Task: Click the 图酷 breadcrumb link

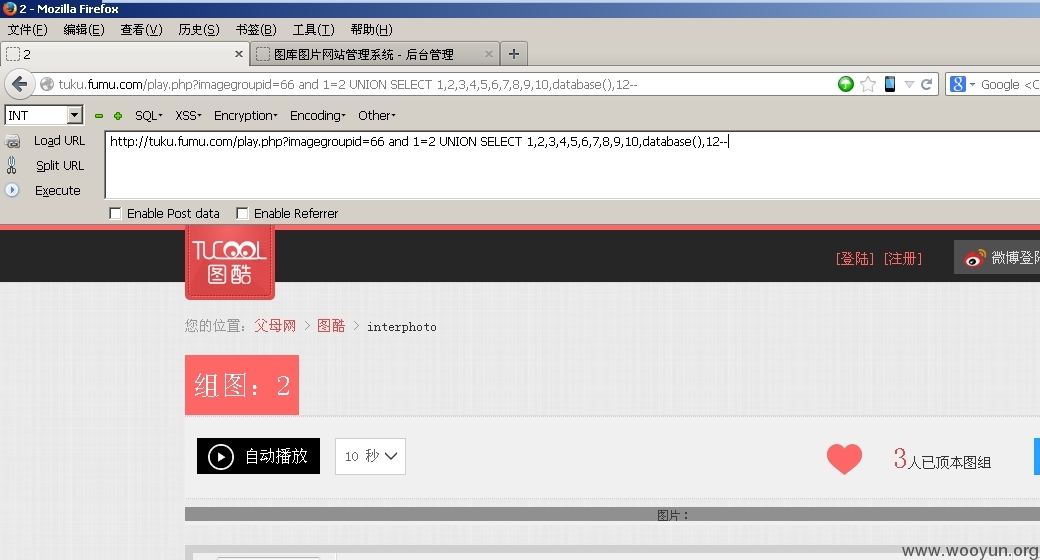Action: point(331,326)
